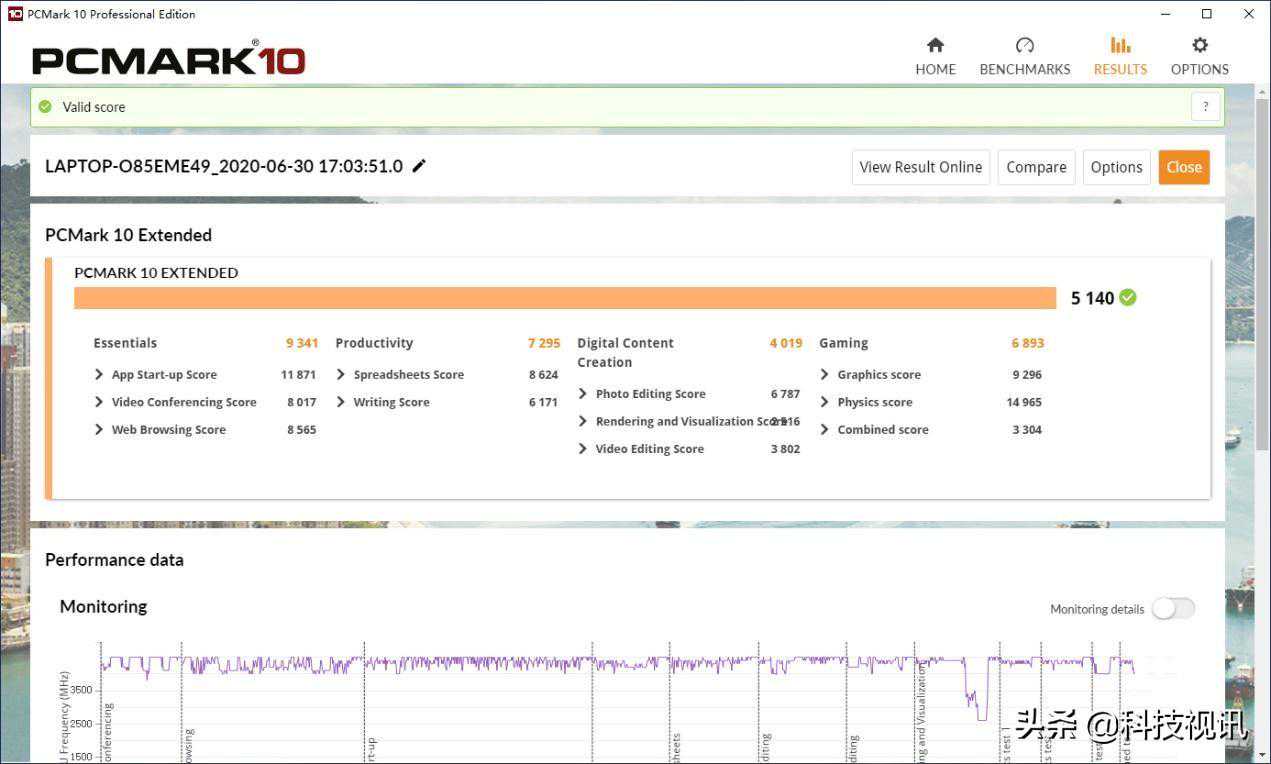1271x764 pixels.
Task: Click the Options button beside Compare
Action: pyautogui.click(x=1116, y=167)
